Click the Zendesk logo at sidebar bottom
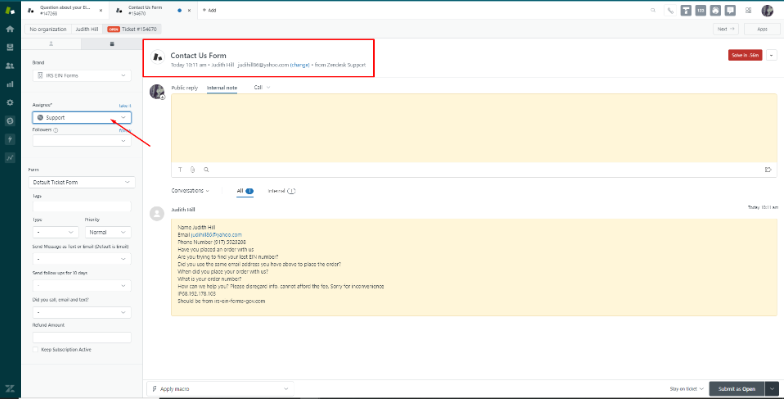784x399 pixels. tap(10, 388)
